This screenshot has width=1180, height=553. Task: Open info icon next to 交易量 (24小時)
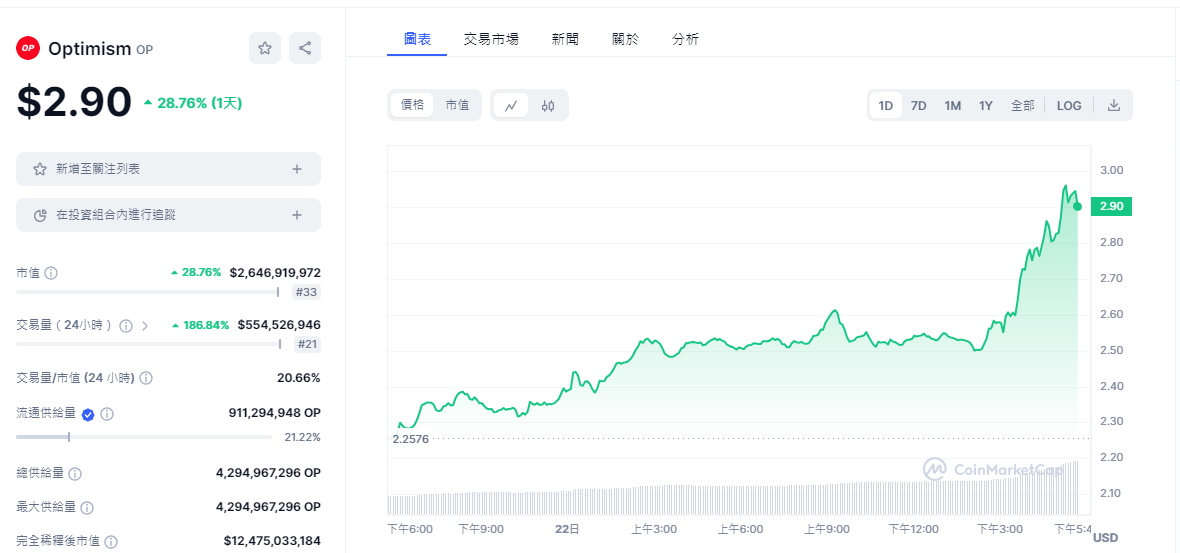point(126,326)
